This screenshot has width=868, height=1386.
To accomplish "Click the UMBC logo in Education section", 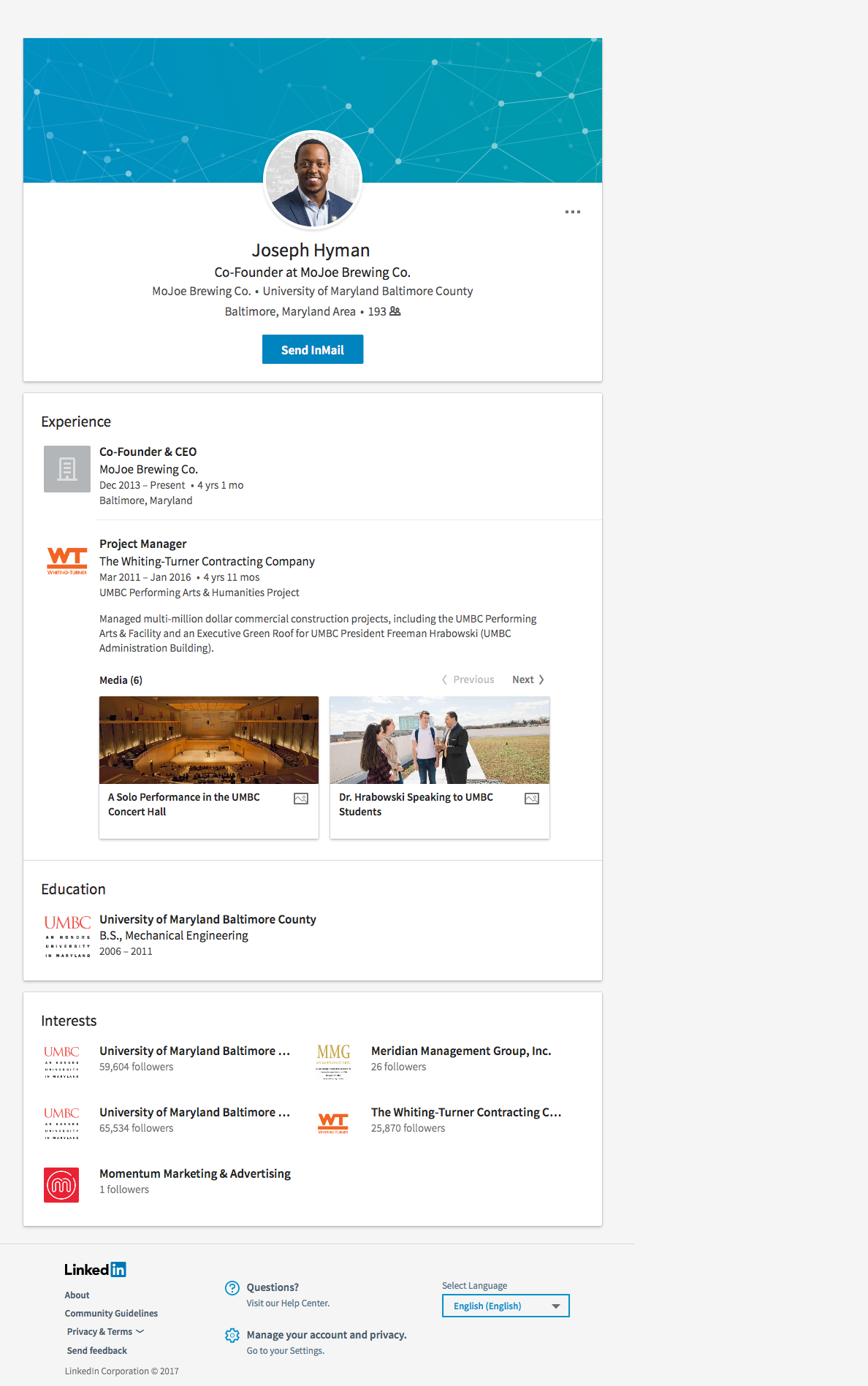I will [67, 936].
